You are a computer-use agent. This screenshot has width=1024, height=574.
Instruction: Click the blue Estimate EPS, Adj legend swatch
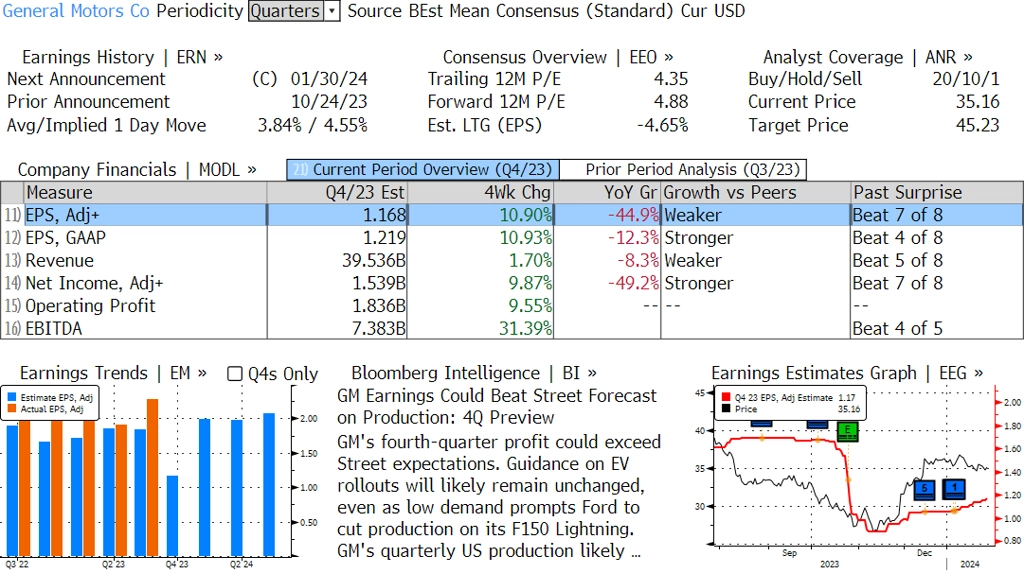click(12, 397)
